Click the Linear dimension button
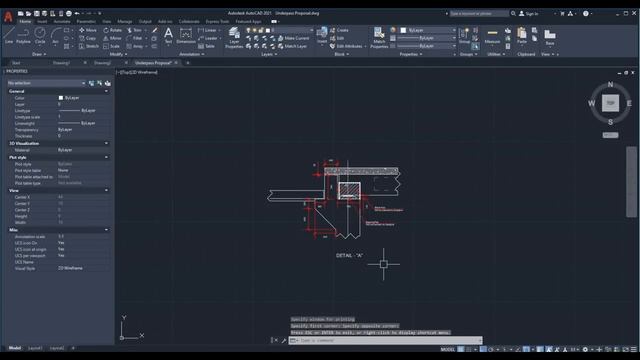The height and width of the screenshot is (360, 640). [x=208, y=30]
